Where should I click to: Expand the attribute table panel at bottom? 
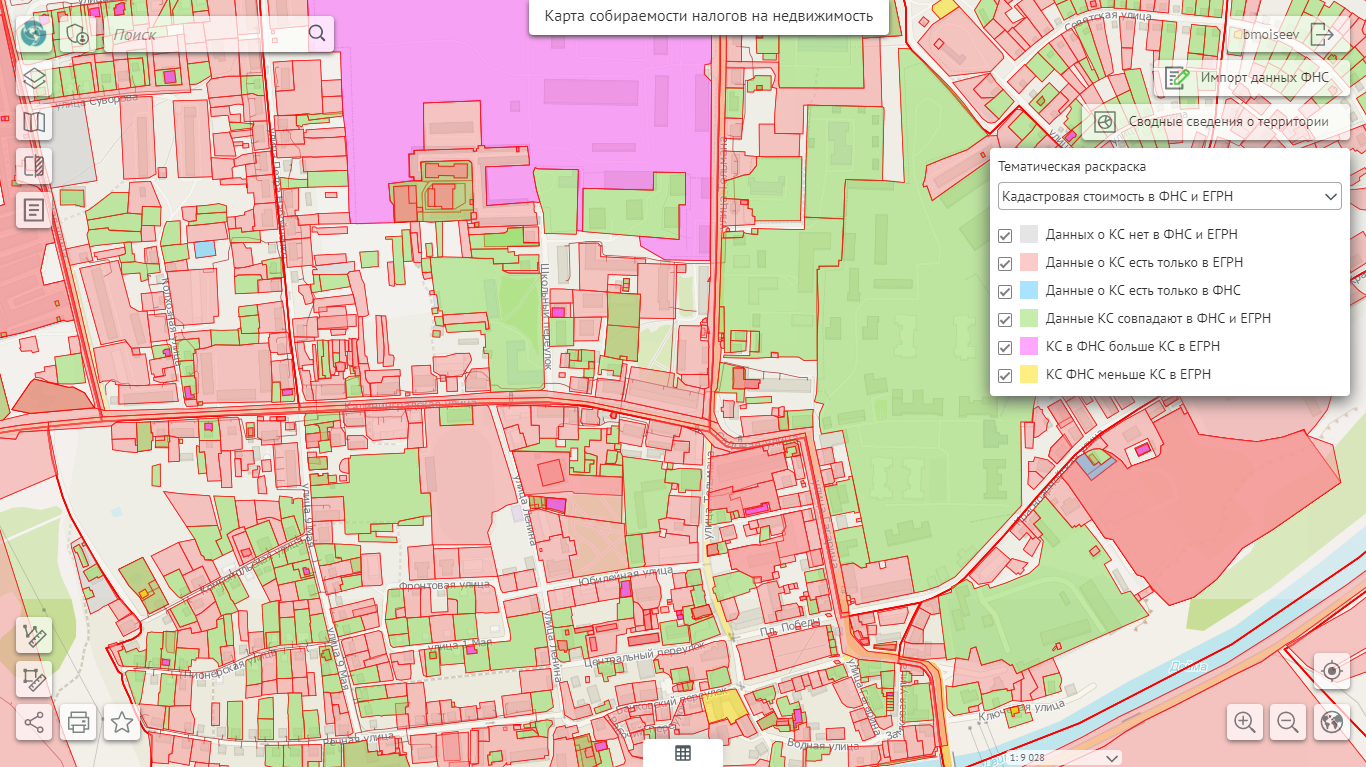point(683,753)
